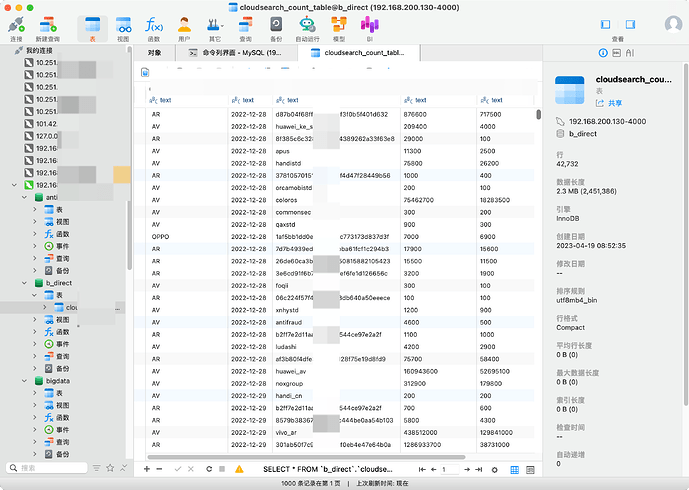The height and width of the screenshot is (490, 689).
Task: Show the DDL tab in right pane
Action: (x=616, y=53)
